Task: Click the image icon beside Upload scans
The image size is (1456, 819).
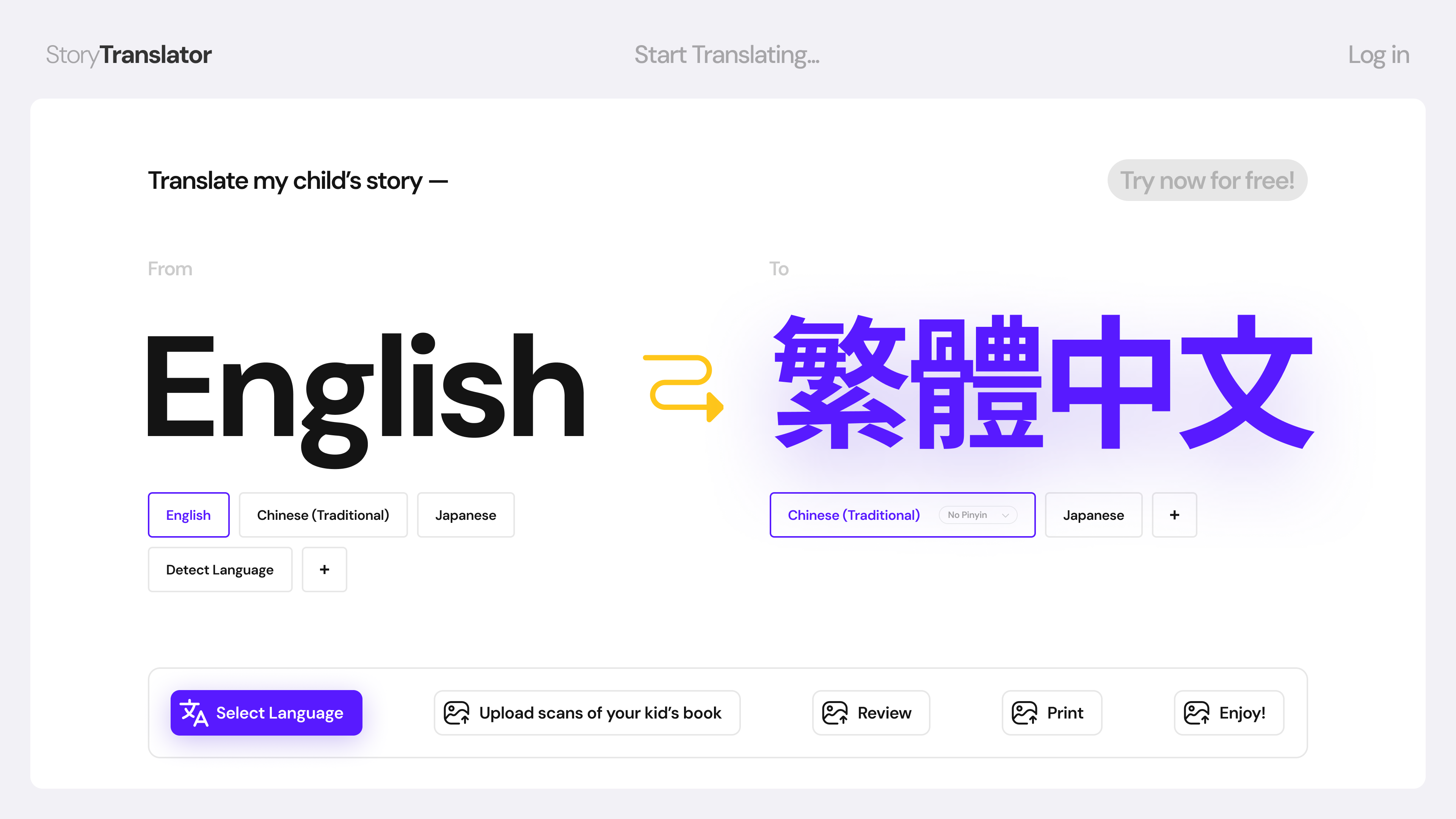Action: pos(456,713)
